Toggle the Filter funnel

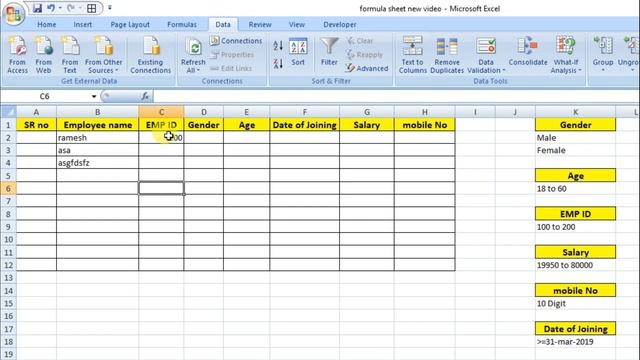(329, 52)
